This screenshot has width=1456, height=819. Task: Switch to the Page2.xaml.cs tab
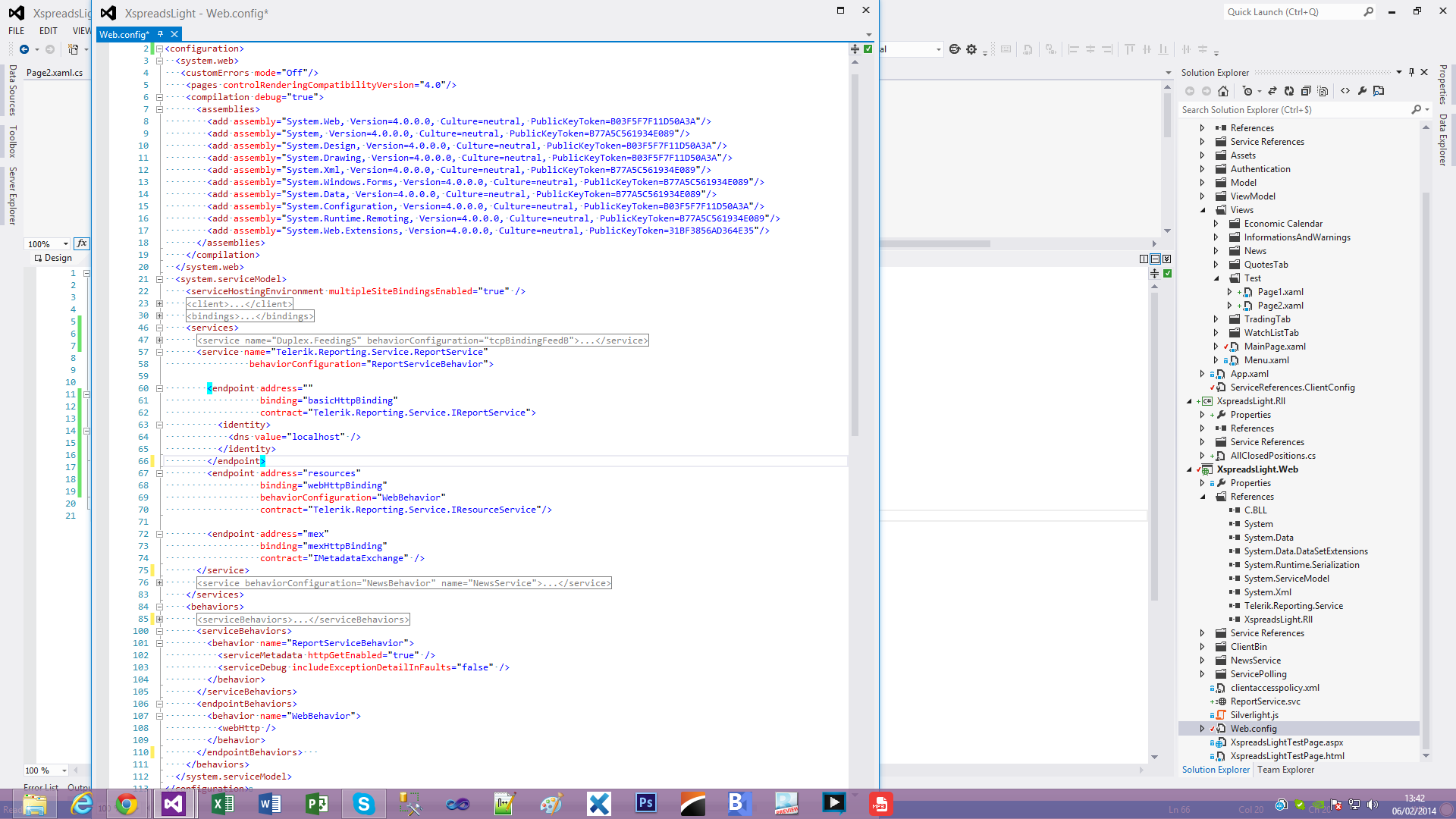(55, 73)
